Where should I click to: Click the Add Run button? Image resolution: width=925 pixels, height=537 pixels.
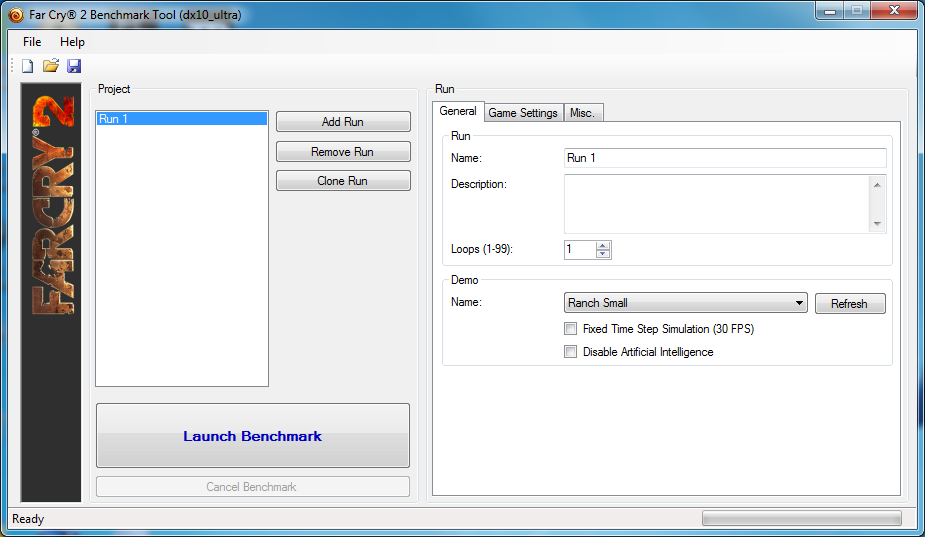(x=343, y=122)
